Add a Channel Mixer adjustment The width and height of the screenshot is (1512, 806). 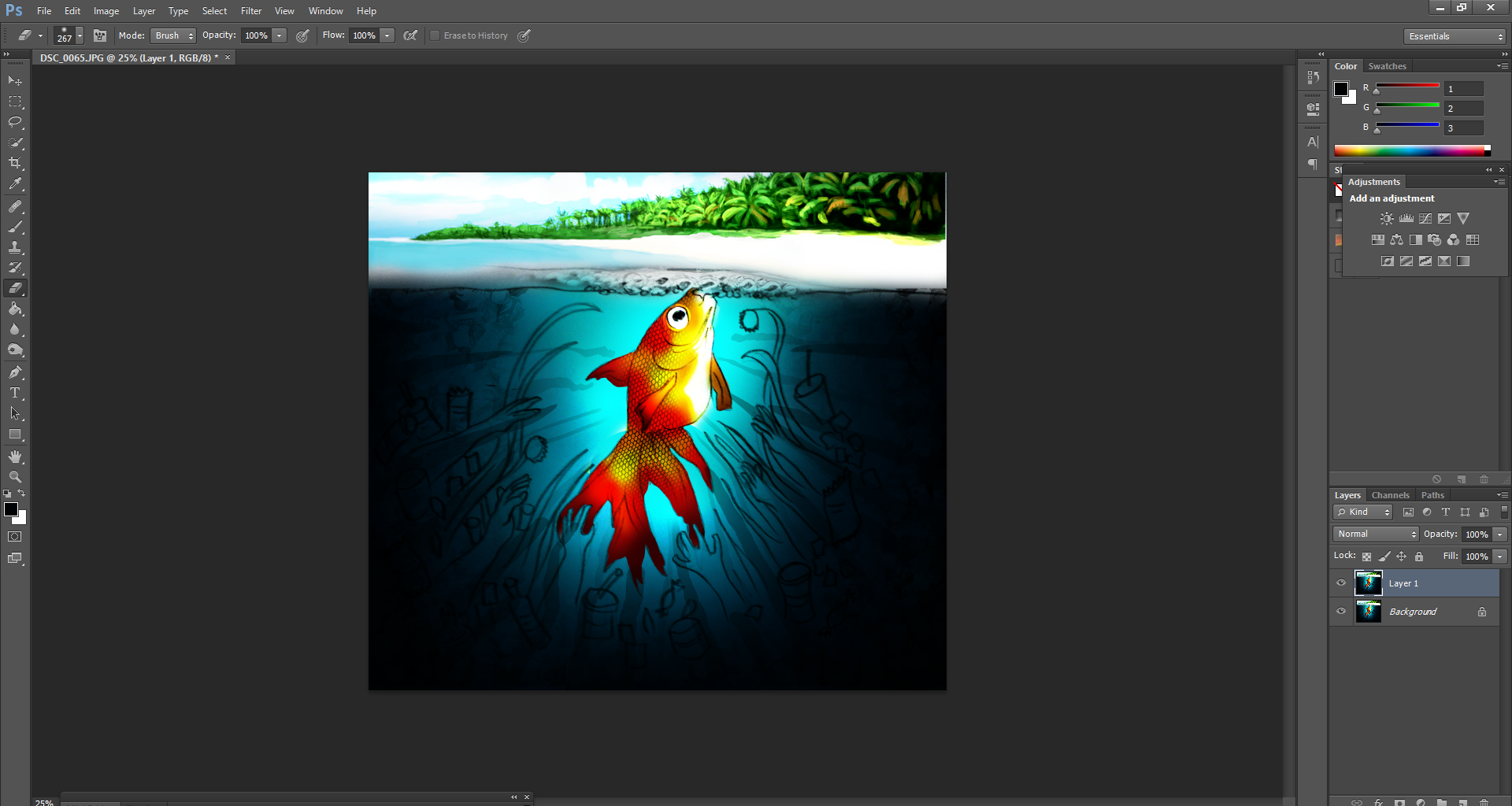point(1453,240)
